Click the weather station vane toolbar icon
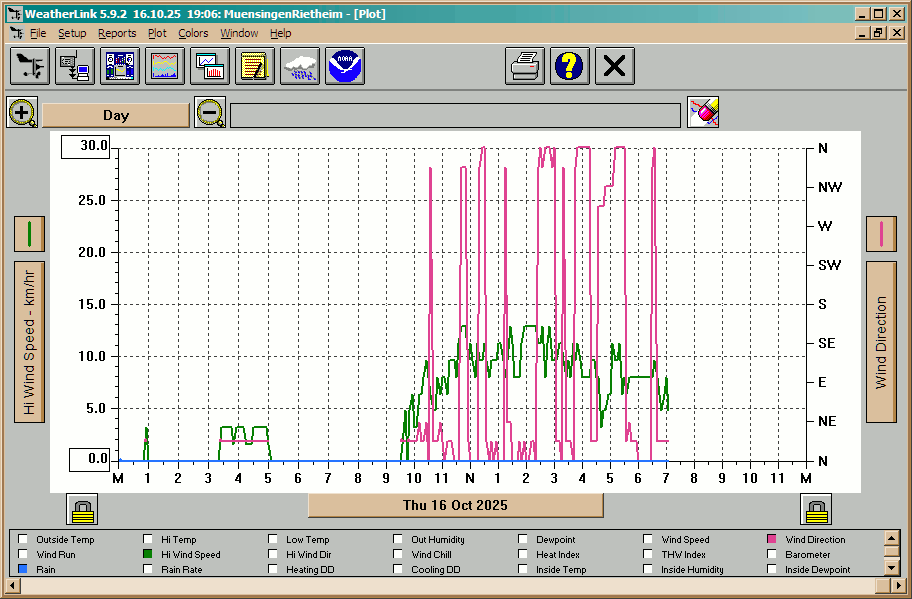Viewport: 912px width, 599px height. click(x=30, y=67)
